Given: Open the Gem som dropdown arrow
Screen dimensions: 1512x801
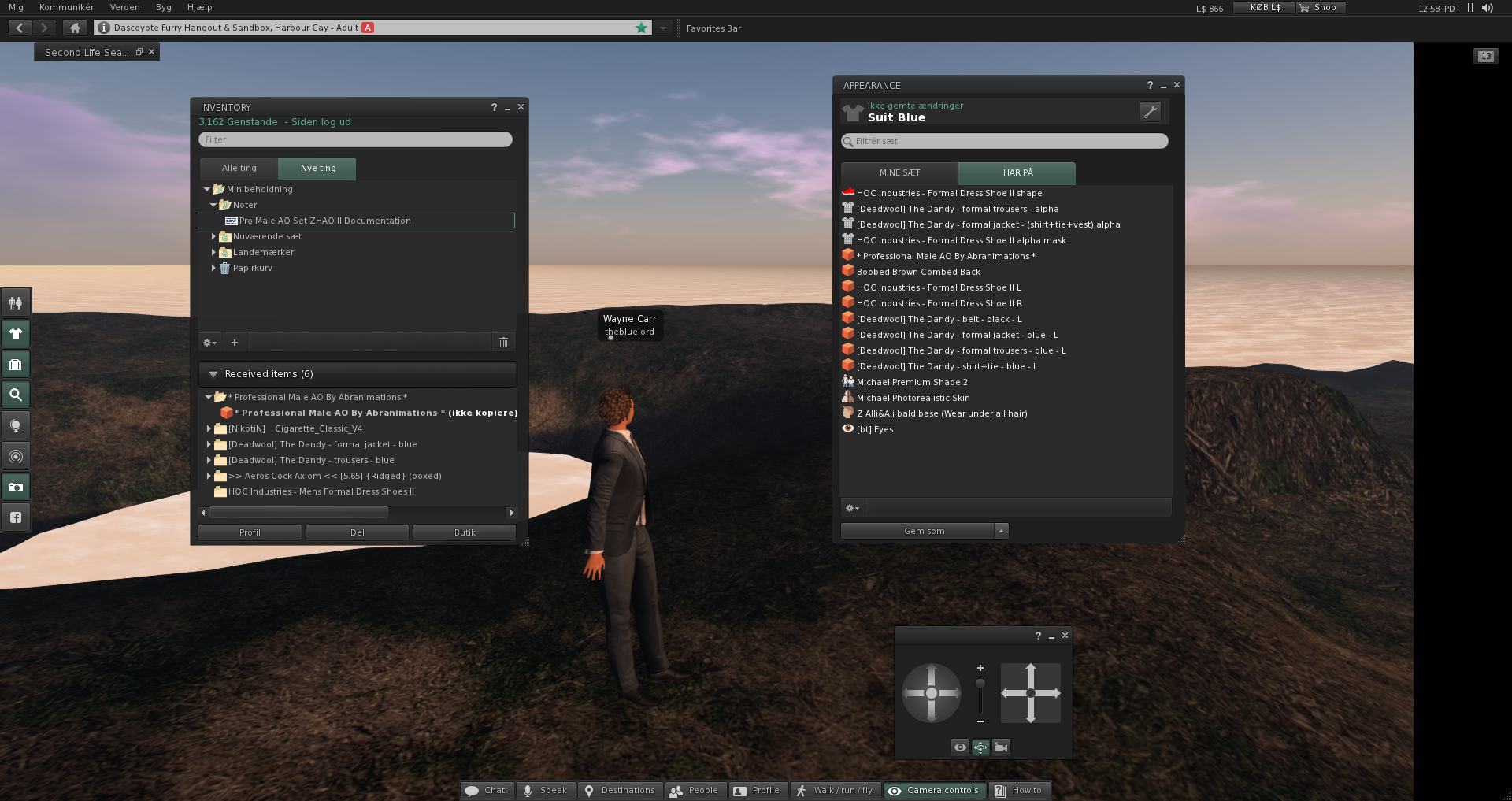Looking at the screenshot, I should coord(1002,531).
